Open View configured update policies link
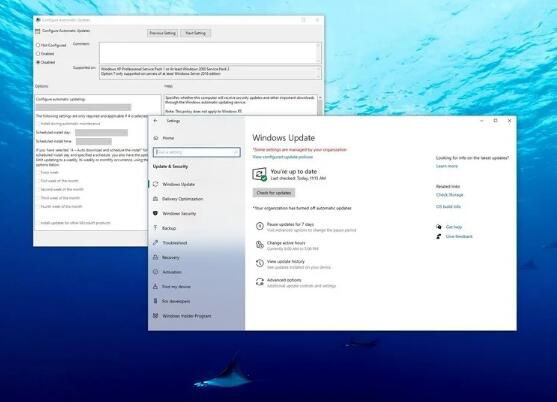The height and width of the screenshot is (402, 557). coord(283,157)
